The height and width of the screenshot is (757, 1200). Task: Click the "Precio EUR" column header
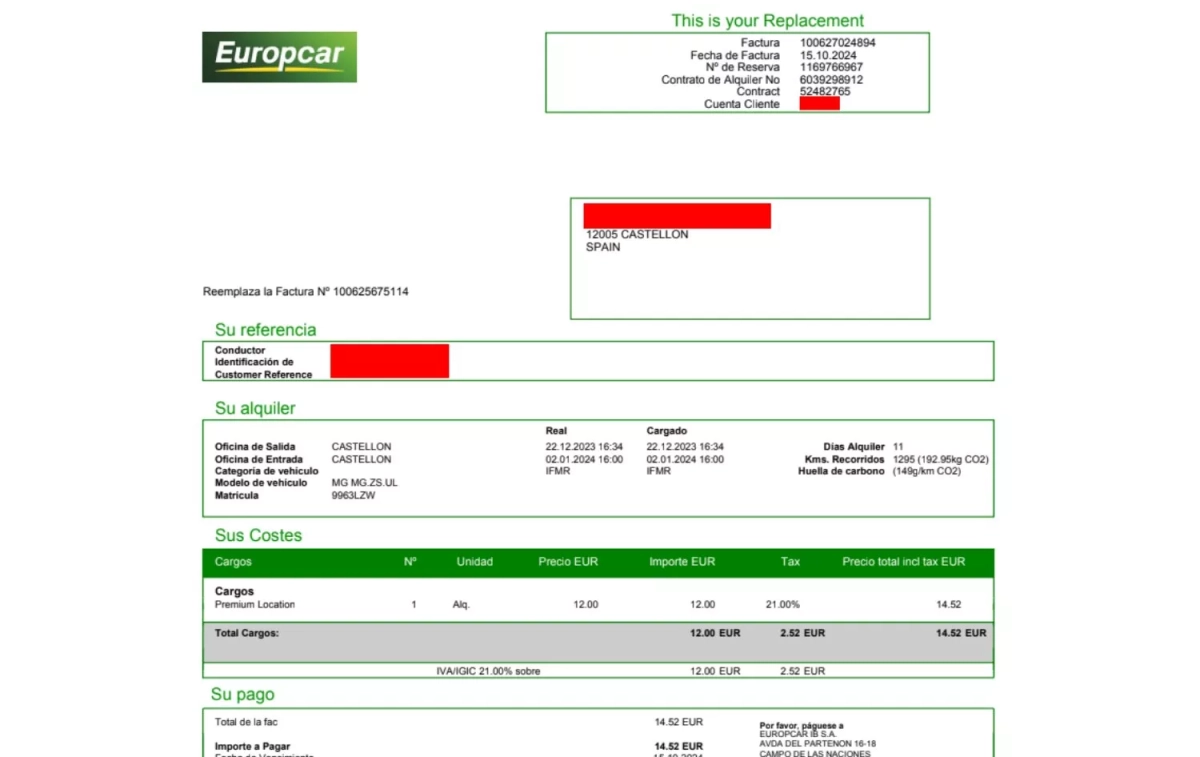tap(567, 562)
